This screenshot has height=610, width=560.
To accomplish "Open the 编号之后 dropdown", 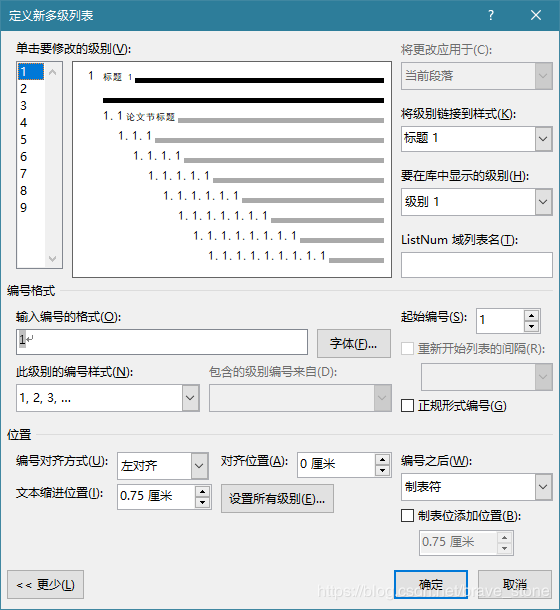I will pos(544,487).
